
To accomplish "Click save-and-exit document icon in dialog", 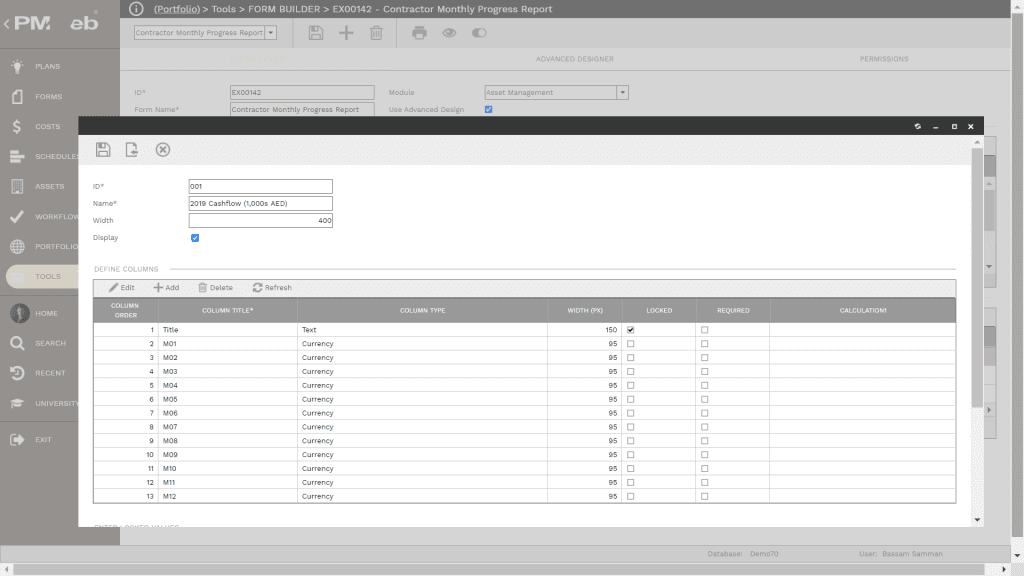I will 132,150.
